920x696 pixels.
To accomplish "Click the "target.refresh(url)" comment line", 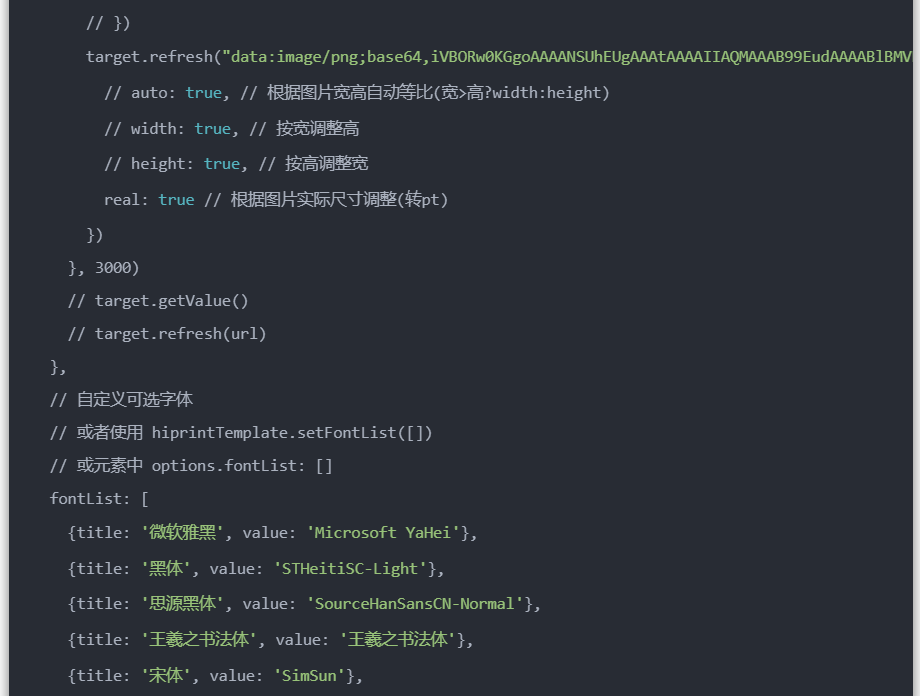I will 167,334.
